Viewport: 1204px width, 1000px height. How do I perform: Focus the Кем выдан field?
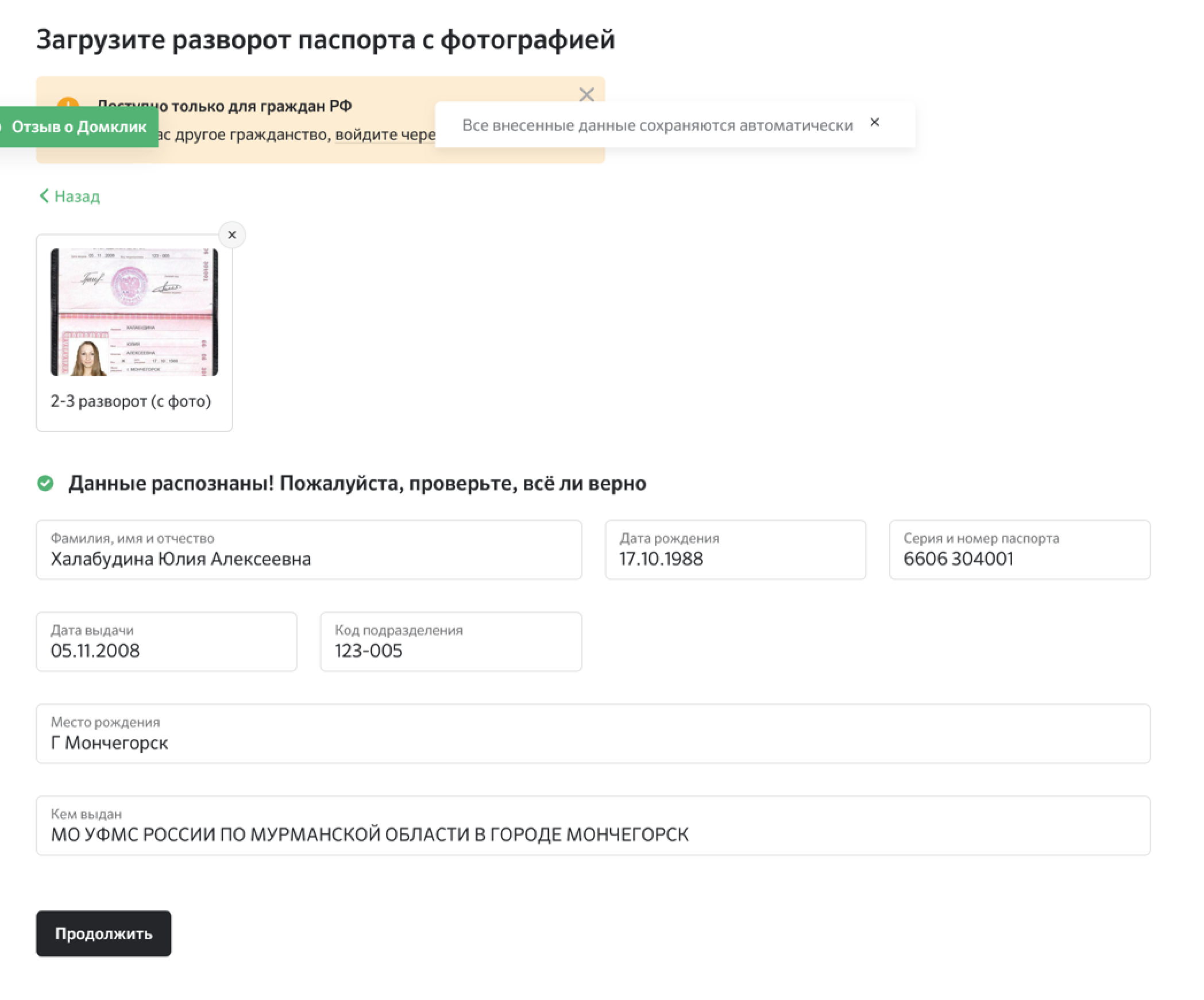point(592,834)
